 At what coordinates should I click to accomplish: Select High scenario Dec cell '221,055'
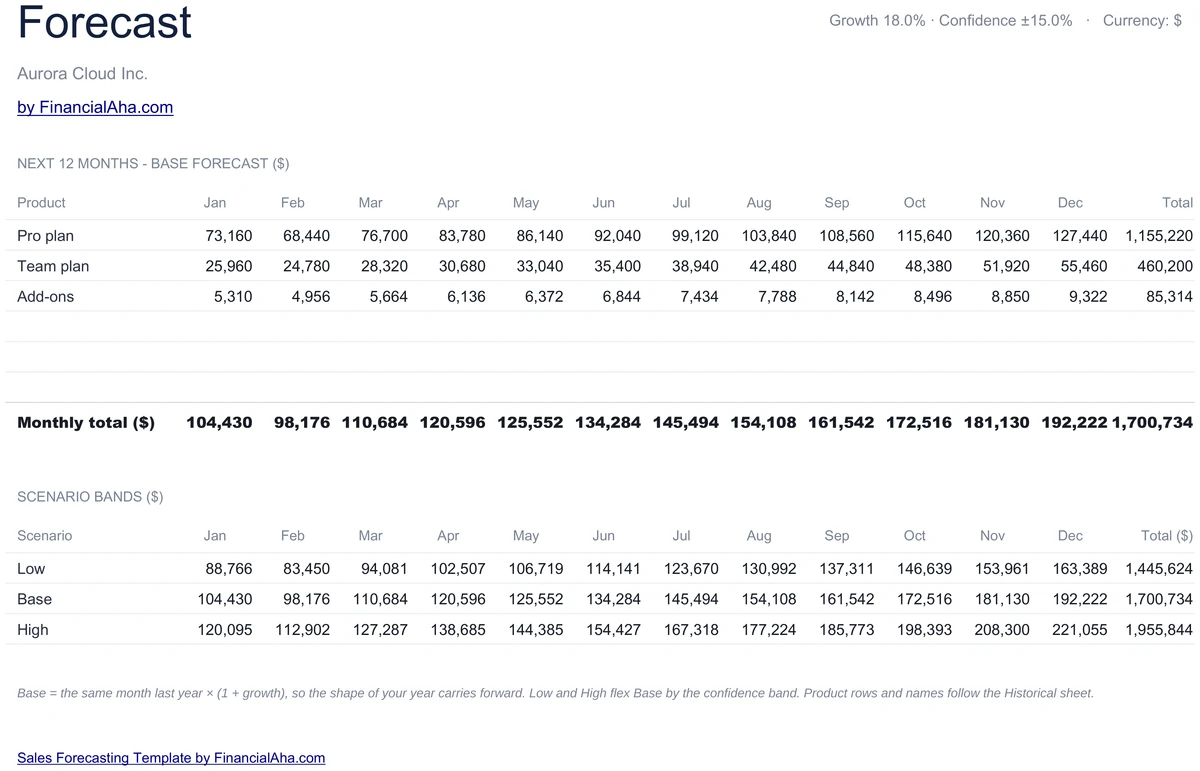tap(1080, 630)
